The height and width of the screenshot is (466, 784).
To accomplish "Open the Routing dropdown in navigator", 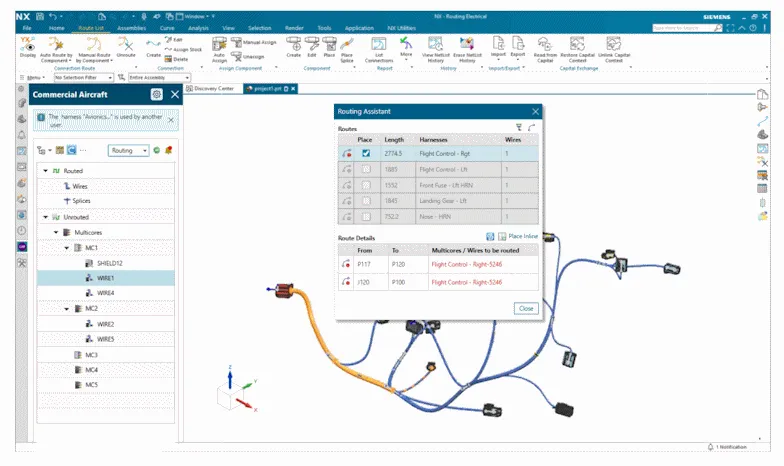I will tap(129, 150).
